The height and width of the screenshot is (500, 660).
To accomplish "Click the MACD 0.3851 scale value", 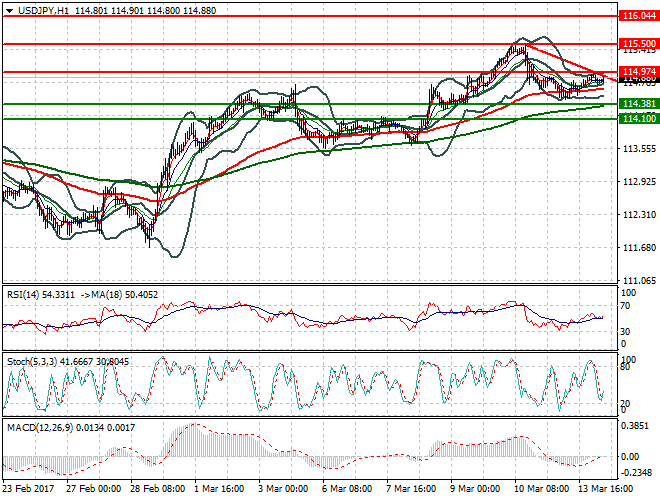I will [x=635, y=426].
